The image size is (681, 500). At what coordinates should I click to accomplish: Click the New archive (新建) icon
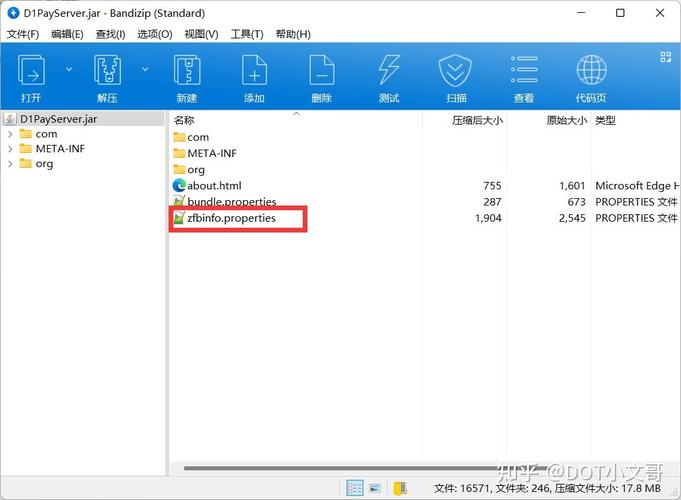(187, 70)
